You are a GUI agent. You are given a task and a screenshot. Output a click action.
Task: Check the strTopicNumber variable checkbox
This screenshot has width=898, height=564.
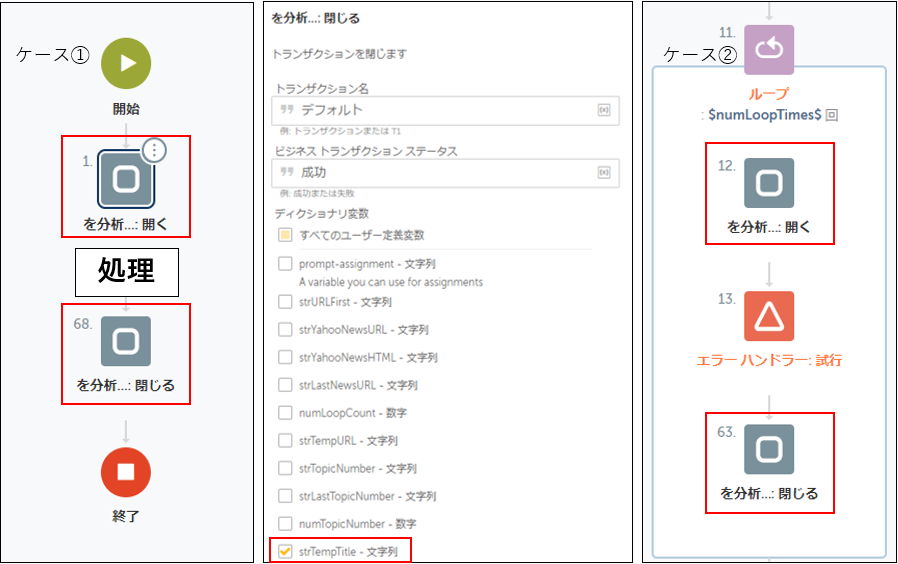(285, 468)
